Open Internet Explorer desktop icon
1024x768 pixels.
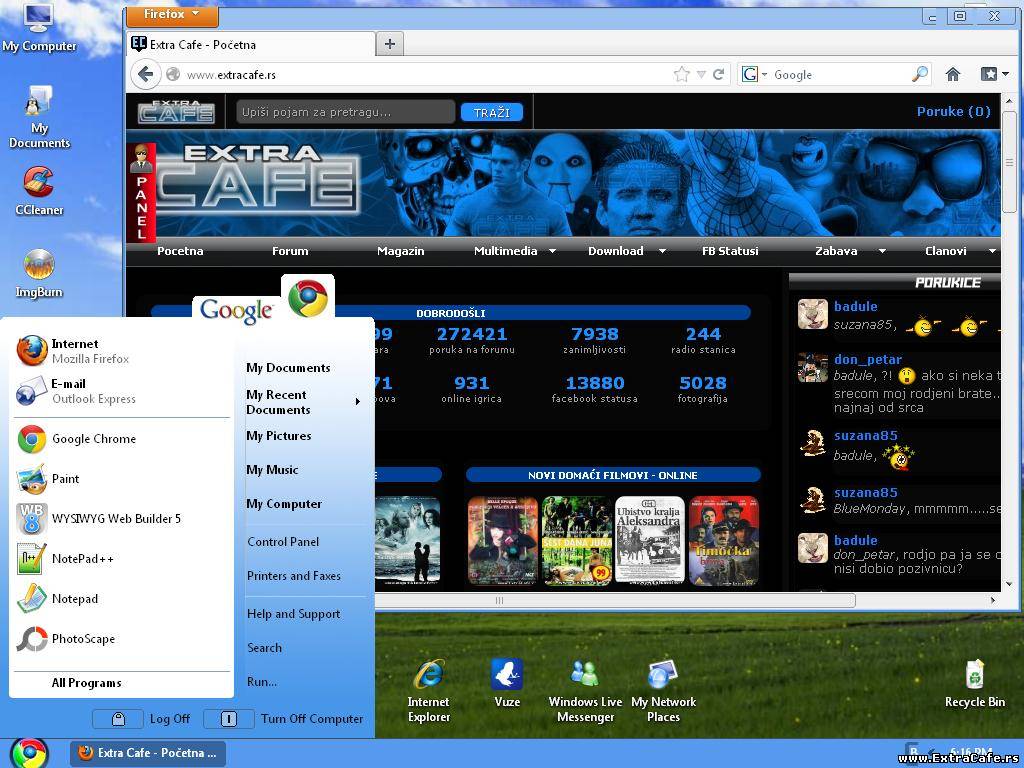click(428, 691)
